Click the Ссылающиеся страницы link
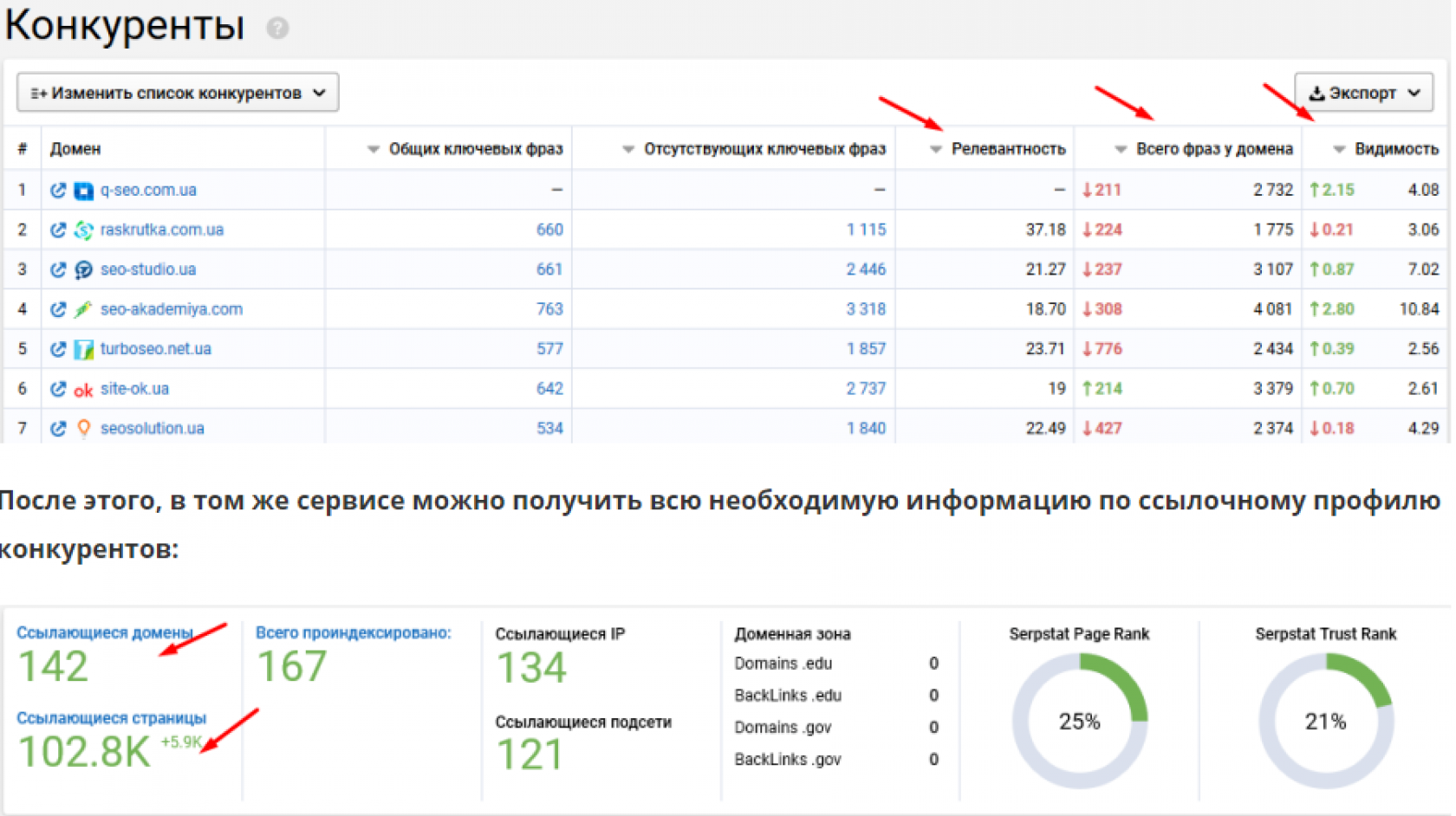This screenshot has height=816, width=1456. 111,718
